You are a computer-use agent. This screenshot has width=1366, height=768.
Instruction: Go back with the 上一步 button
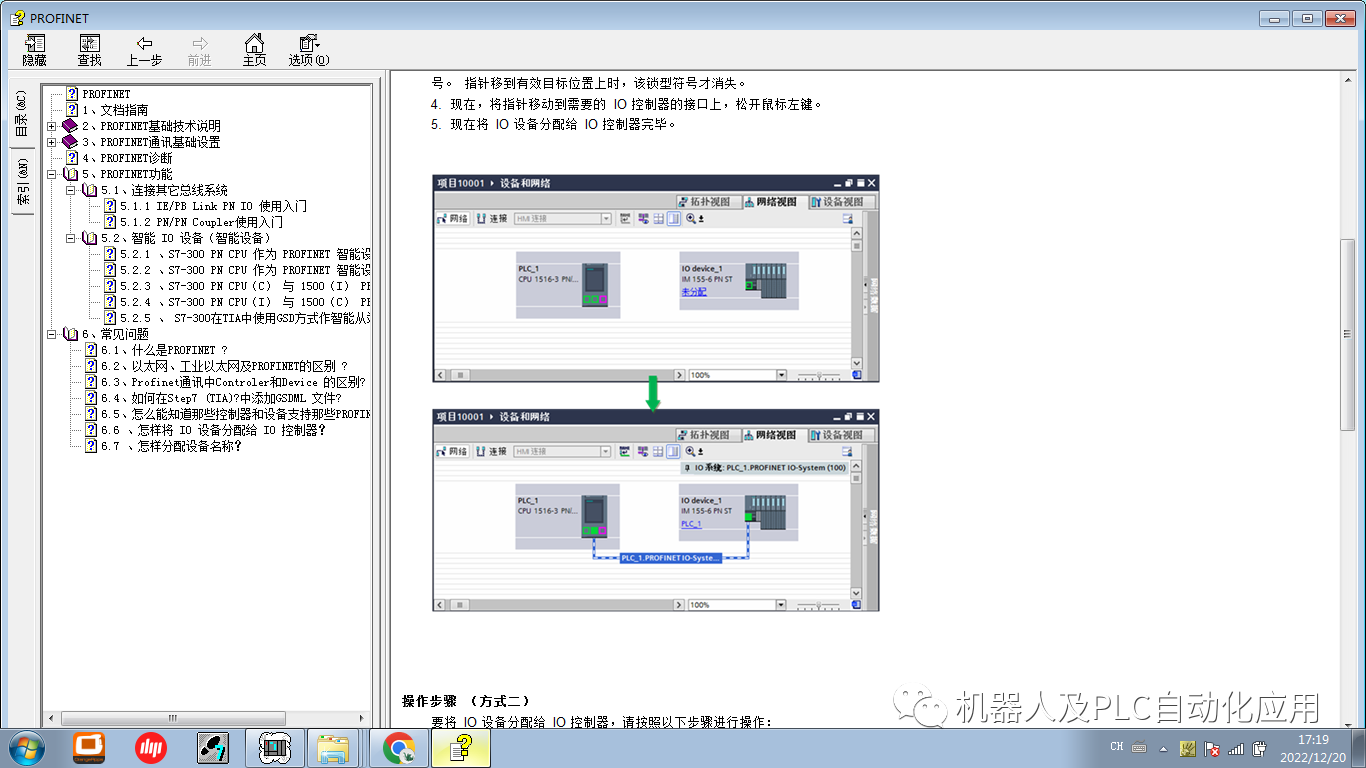(x=144, y=50)
